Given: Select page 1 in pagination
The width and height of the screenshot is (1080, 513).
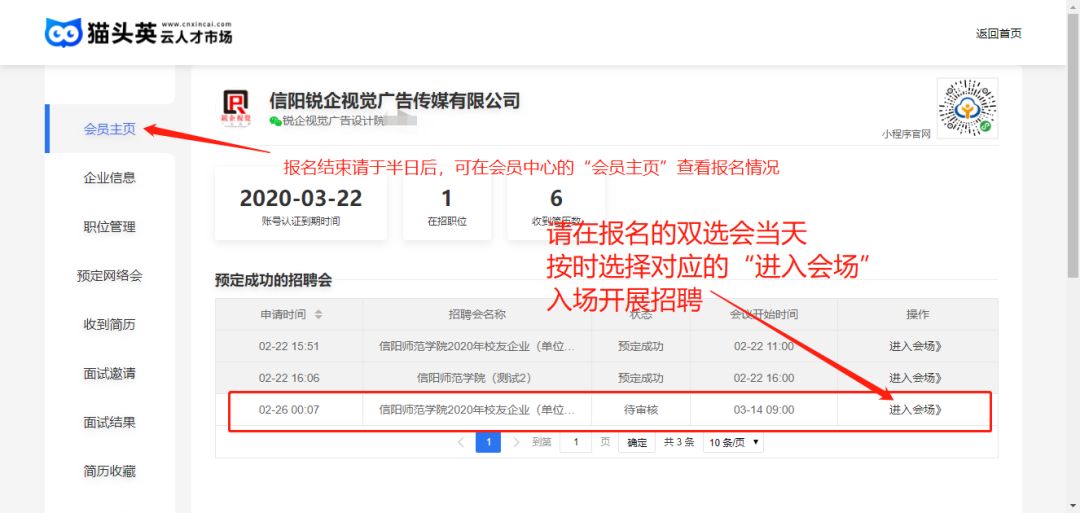Looking at the screenshot, I should [x=488, y=442].
